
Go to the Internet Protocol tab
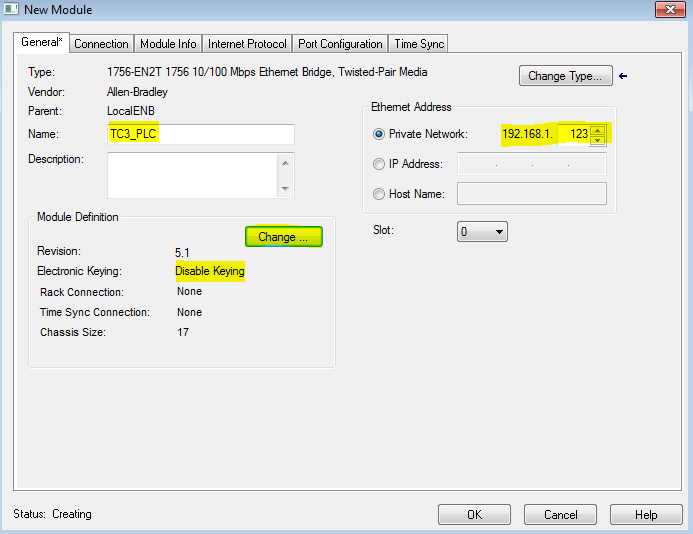click(247, 44)
